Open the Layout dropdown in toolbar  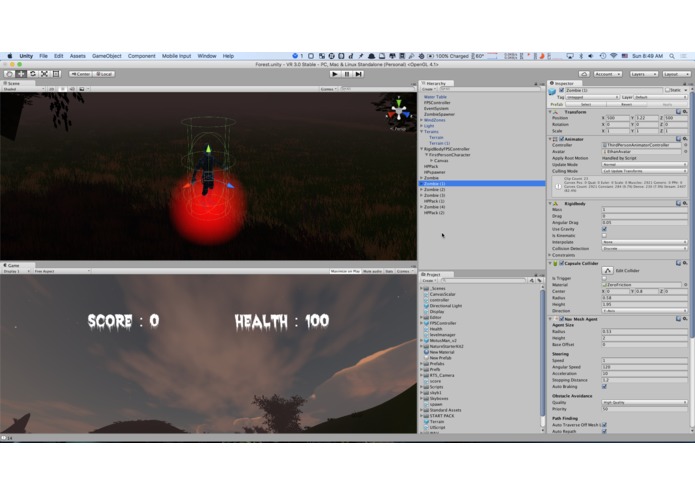pyautogui.click(x=676, y=74)
